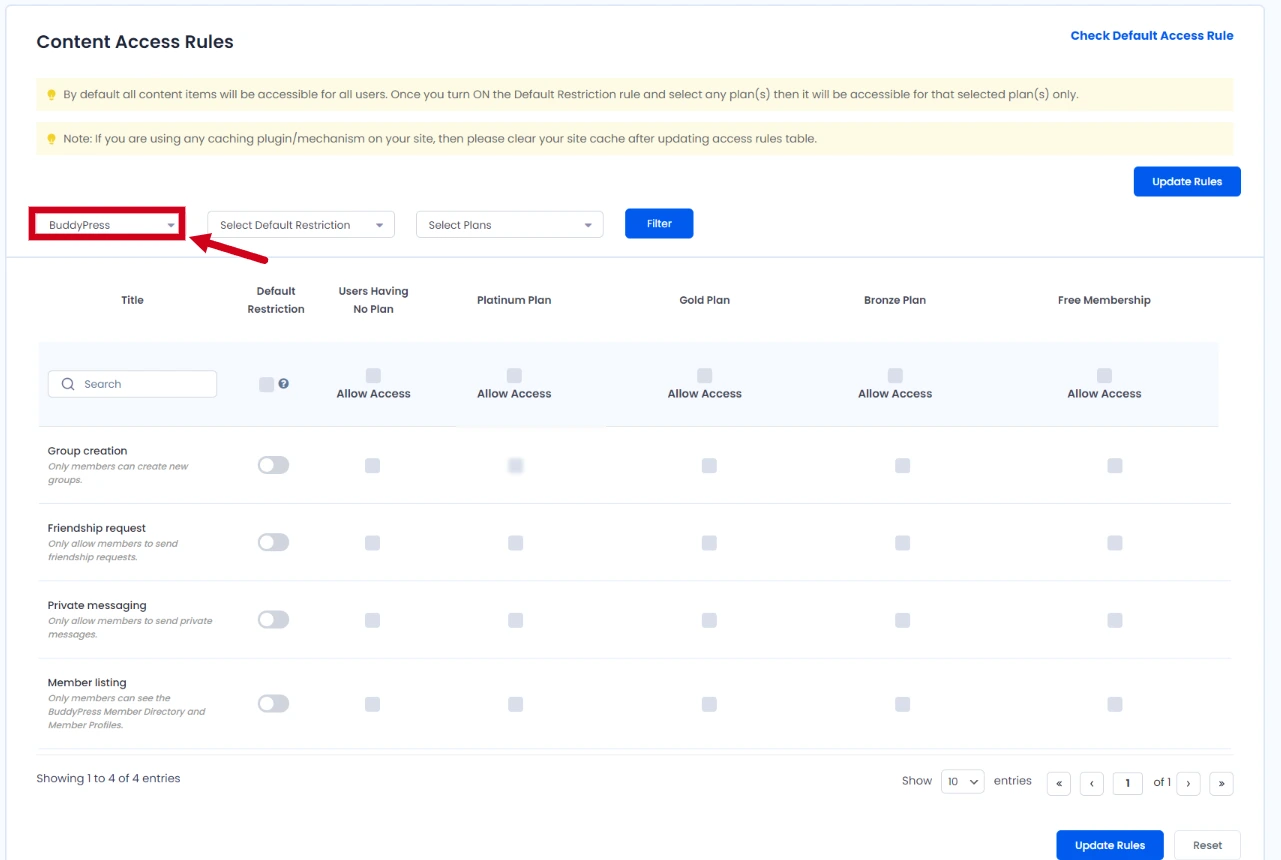Toggle Default Restriction for Member listing

coord(273,703)
